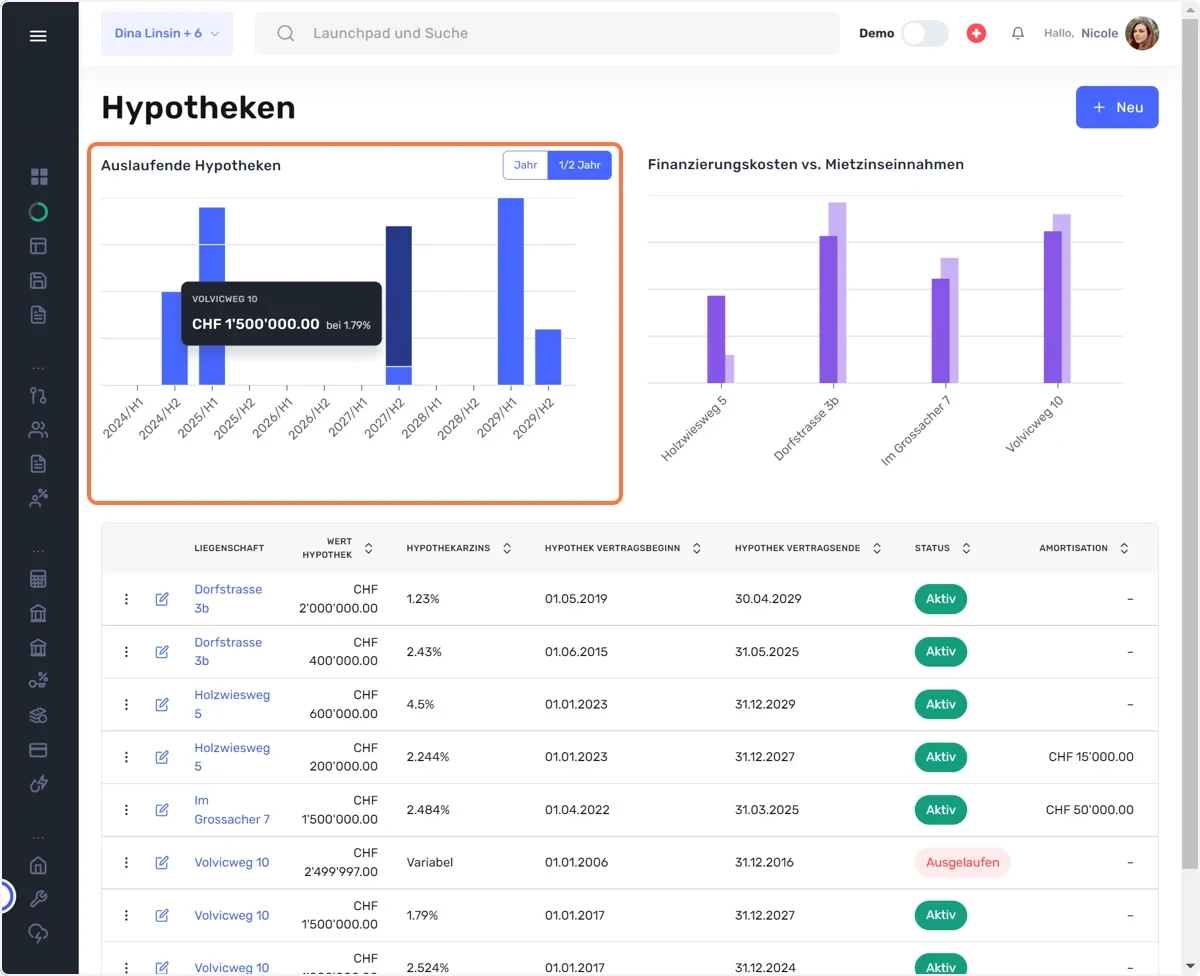Open row menu for expired Volvicweg 10 mortgage

(126, 862)
